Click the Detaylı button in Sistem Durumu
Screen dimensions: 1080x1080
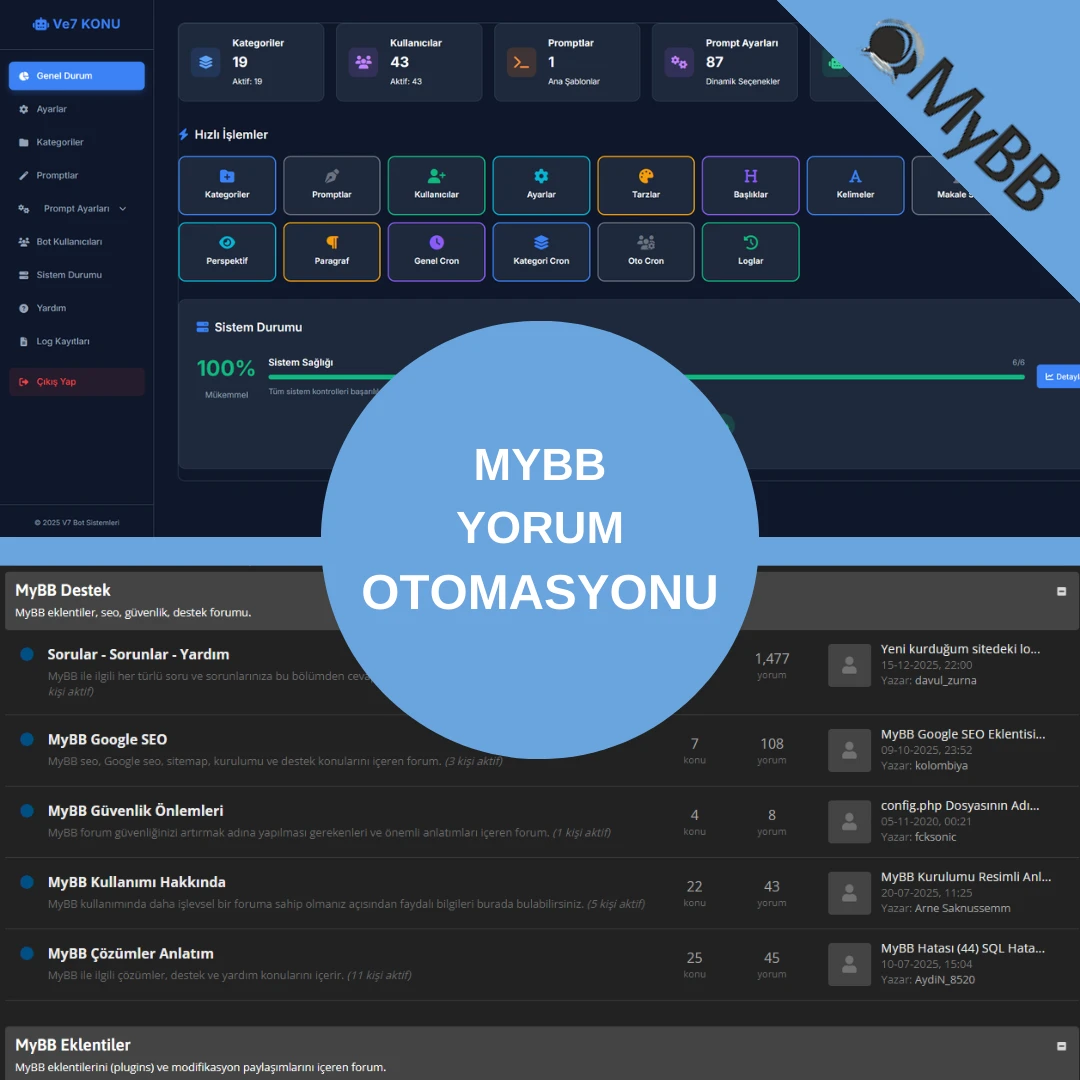pos(1059,377)
